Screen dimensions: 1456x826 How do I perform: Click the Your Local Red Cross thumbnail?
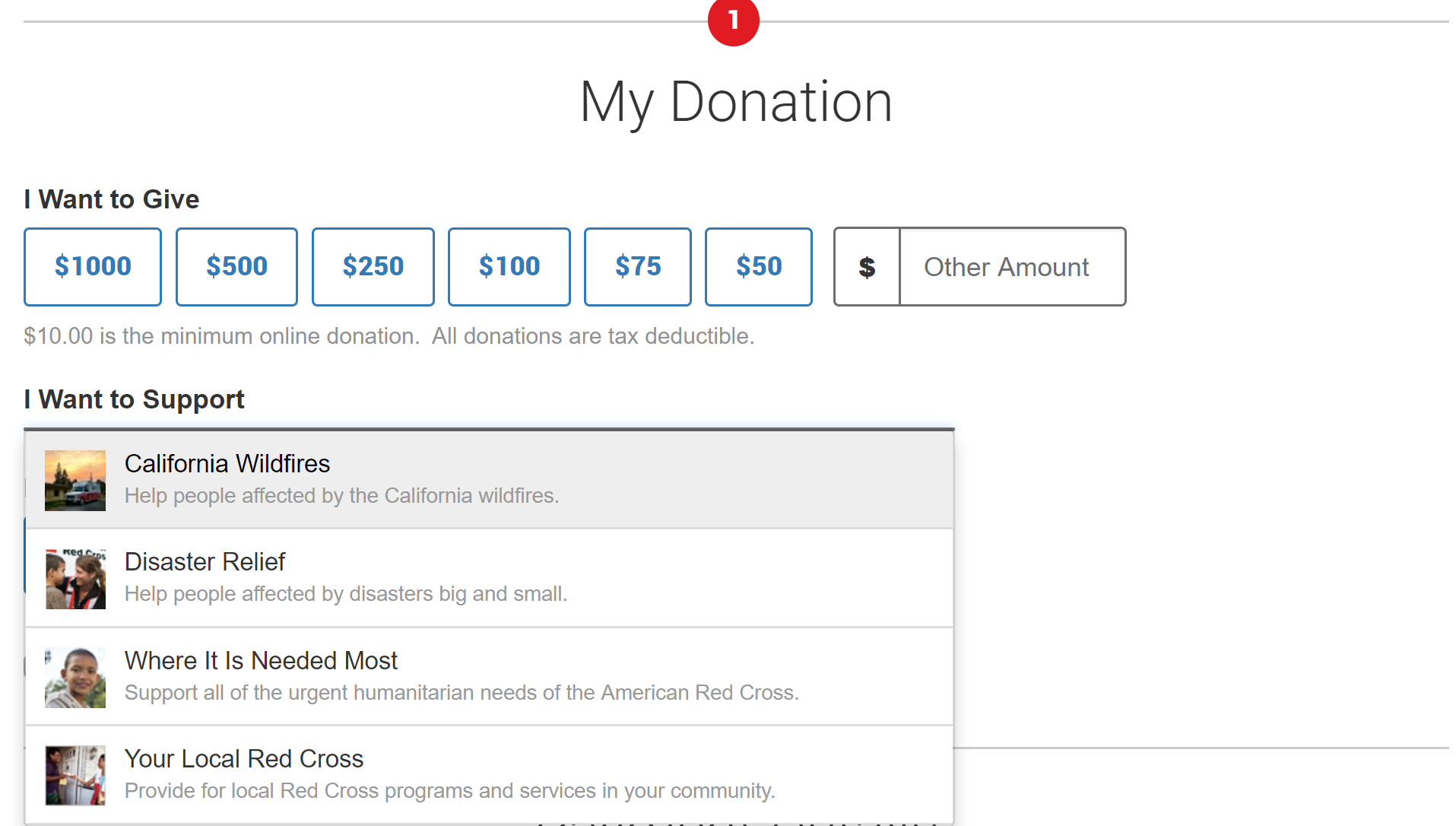pos(75,775)
